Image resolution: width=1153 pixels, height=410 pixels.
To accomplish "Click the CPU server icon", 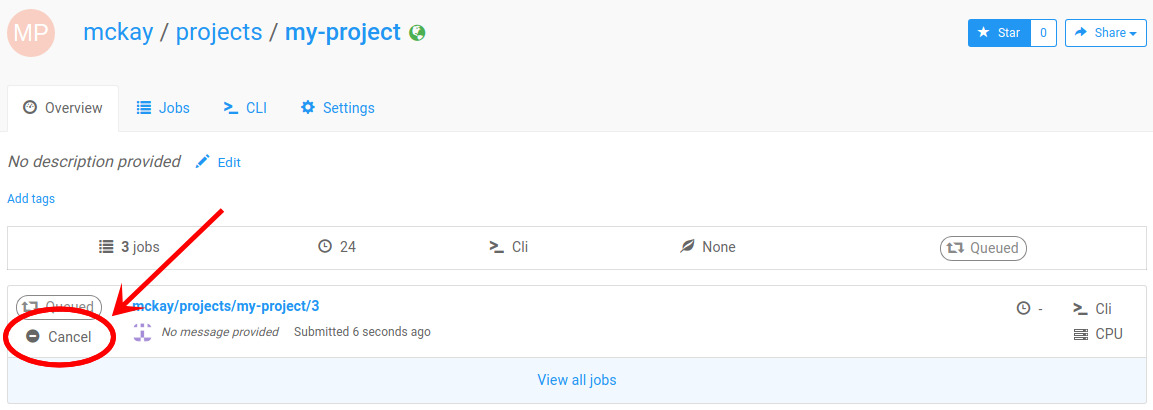I will [1080, 334].
